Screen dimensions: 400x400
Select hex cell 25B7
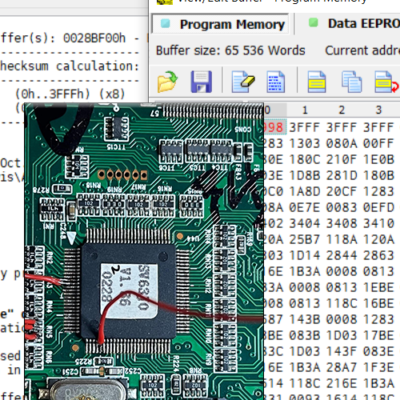(305, 239)
